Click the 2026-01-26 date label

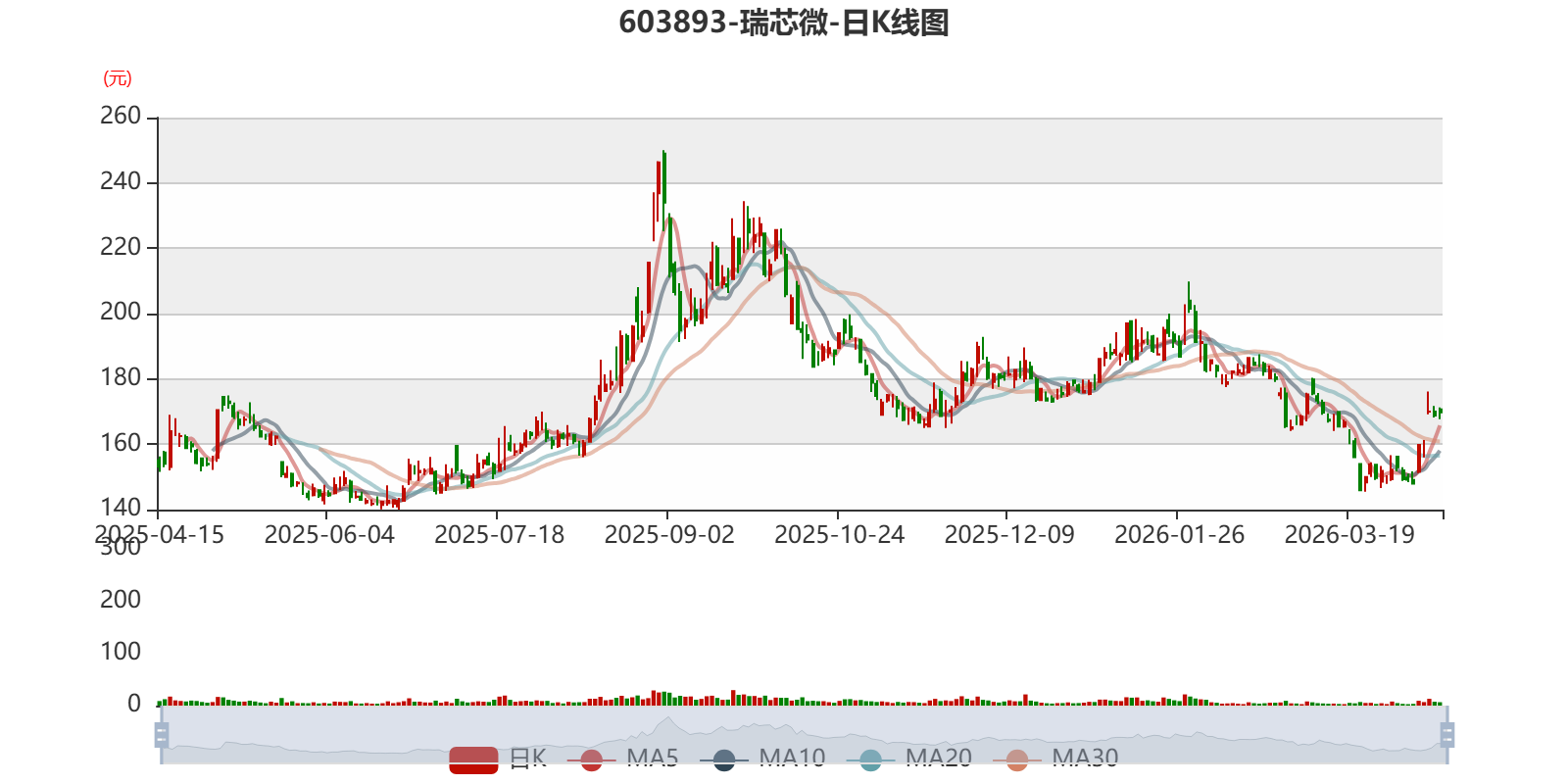coord(1180,535)
